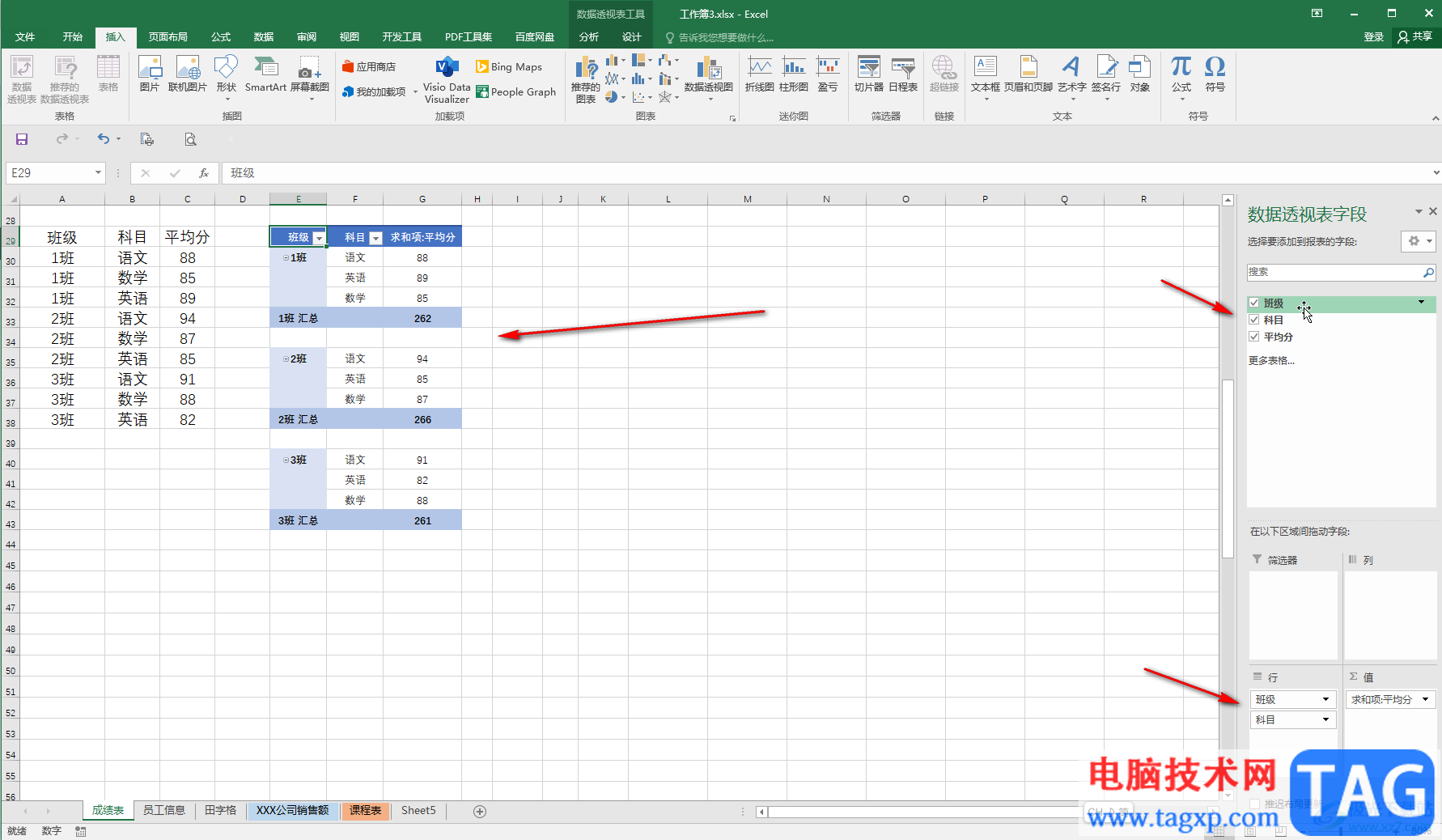Viewport: 1442px width, 840px height.
Task: Open Bing Maps add-in
Action: [509, 66]
